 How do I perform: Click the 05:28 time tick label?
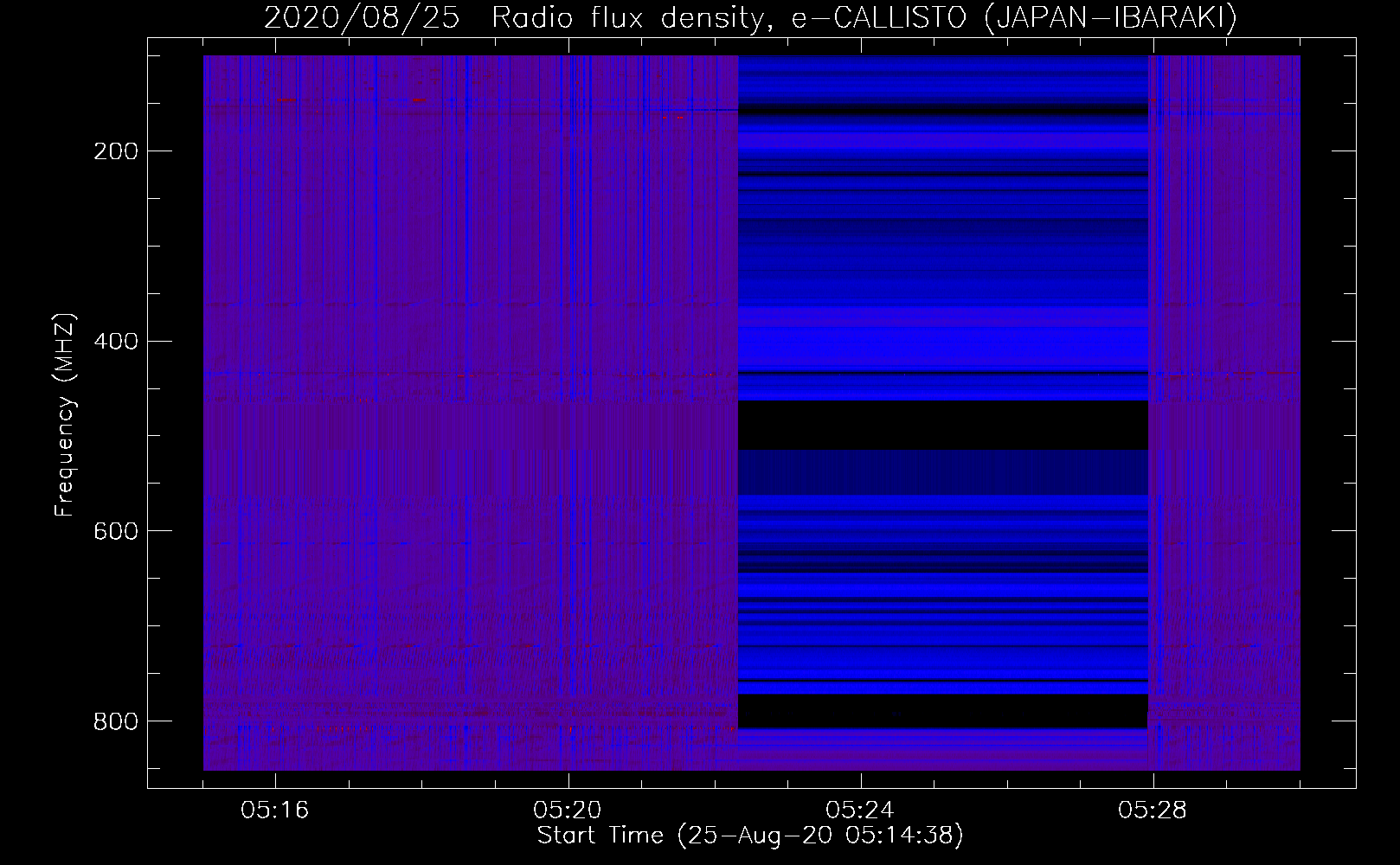click(1153, 811)
